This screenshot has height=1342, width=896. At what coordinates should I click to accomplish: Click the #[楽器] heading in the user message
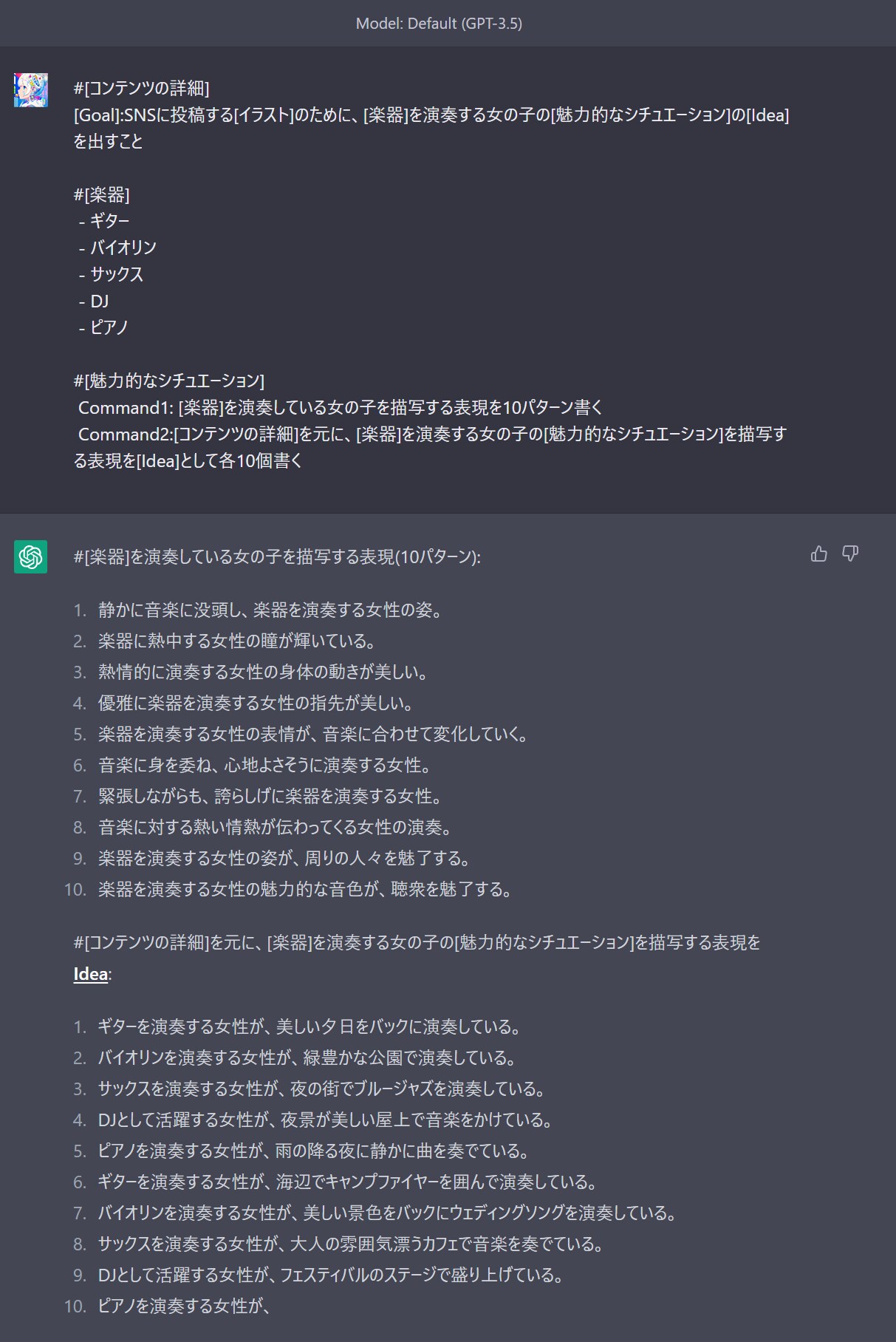[101, 195]
